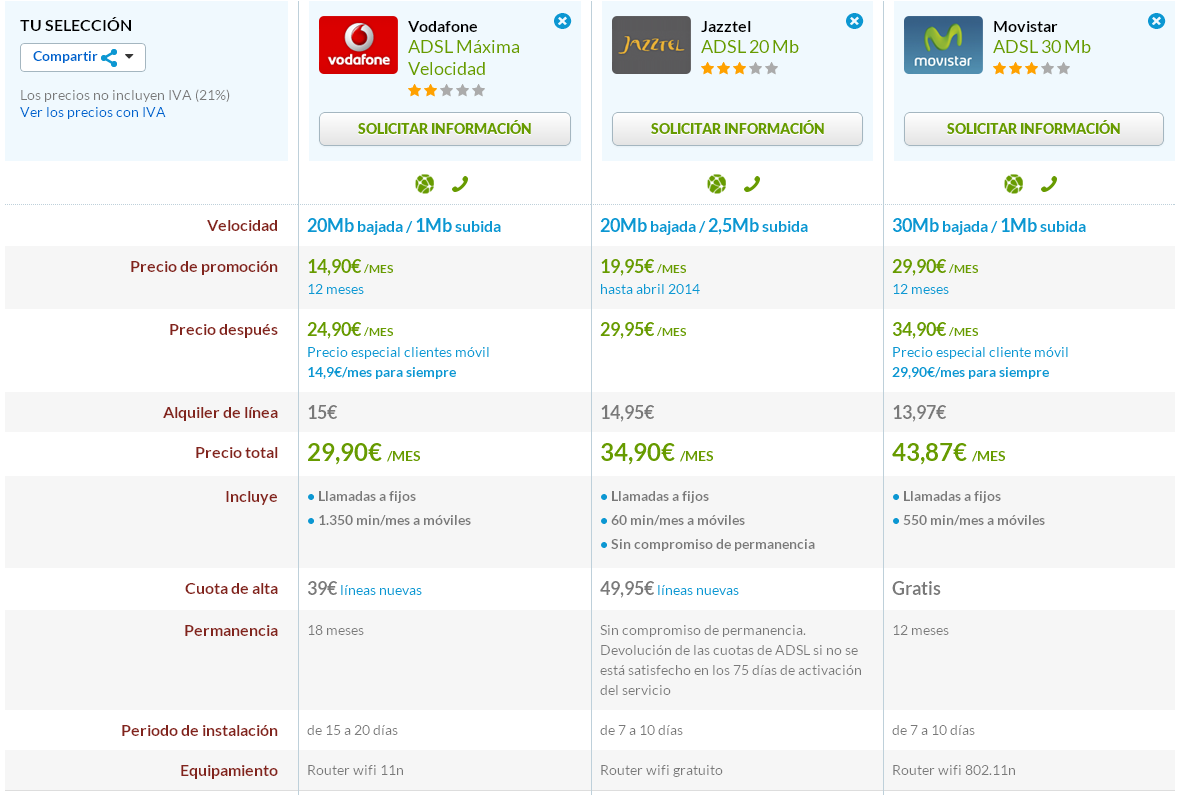Viewport: 1177px width, 795px height.
Task: Click 30Mb bajada / 1Mb subida speed
Action: coord(989,226)
